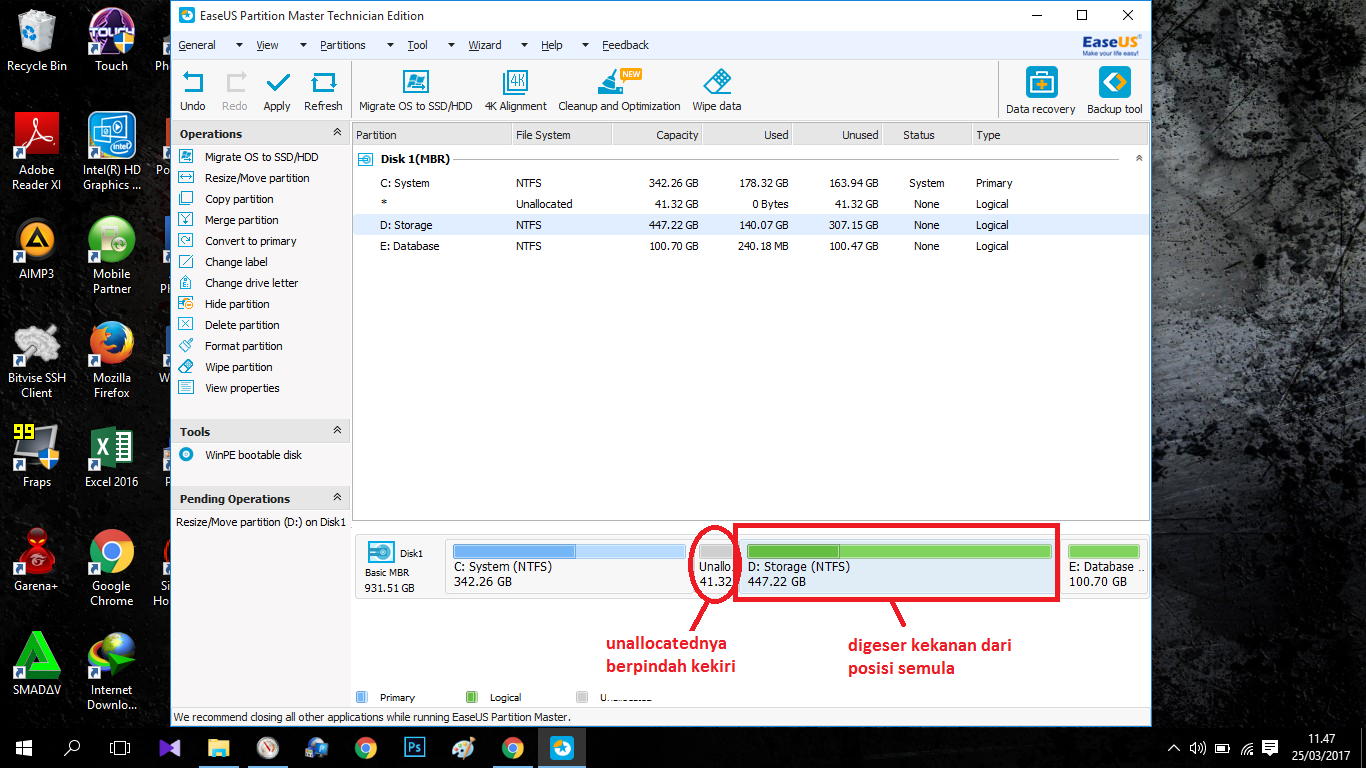Open the Data recovery tool

coord(1041,92)
